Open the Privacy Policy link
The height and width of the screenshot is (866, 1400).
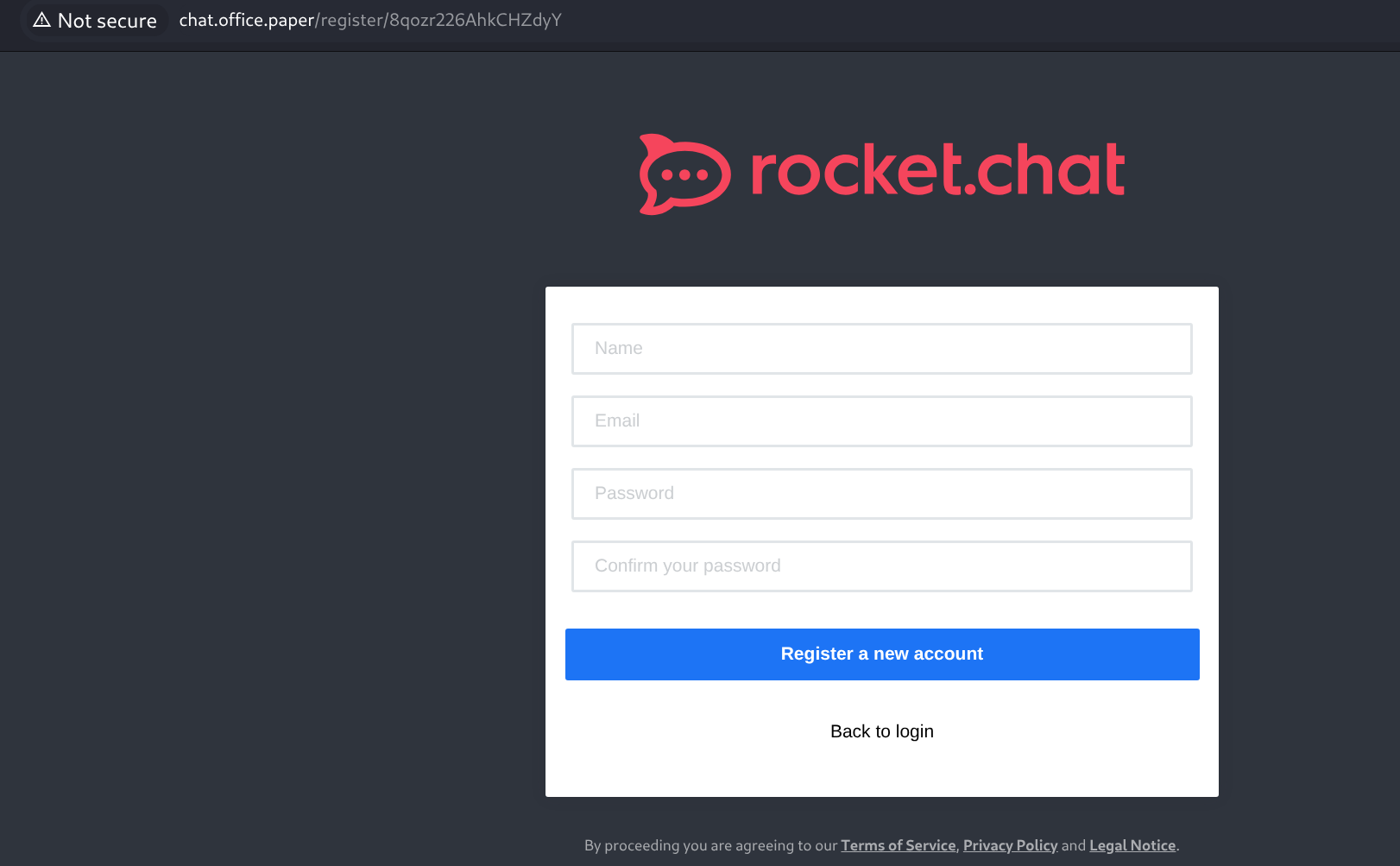click(1010, 845)
